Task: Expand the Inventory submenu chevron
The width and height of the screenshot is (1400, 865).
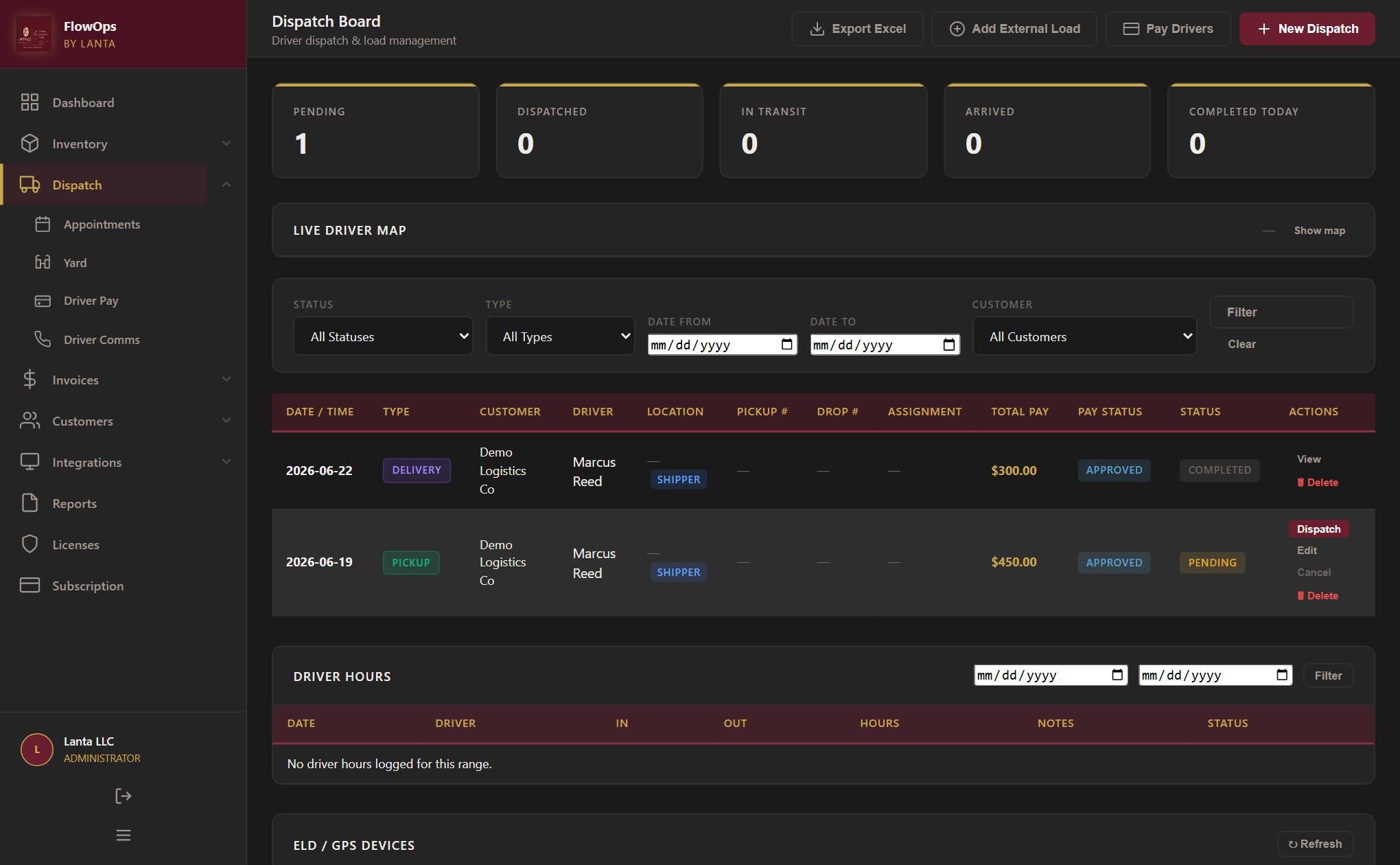Action: tap(226, 143)
